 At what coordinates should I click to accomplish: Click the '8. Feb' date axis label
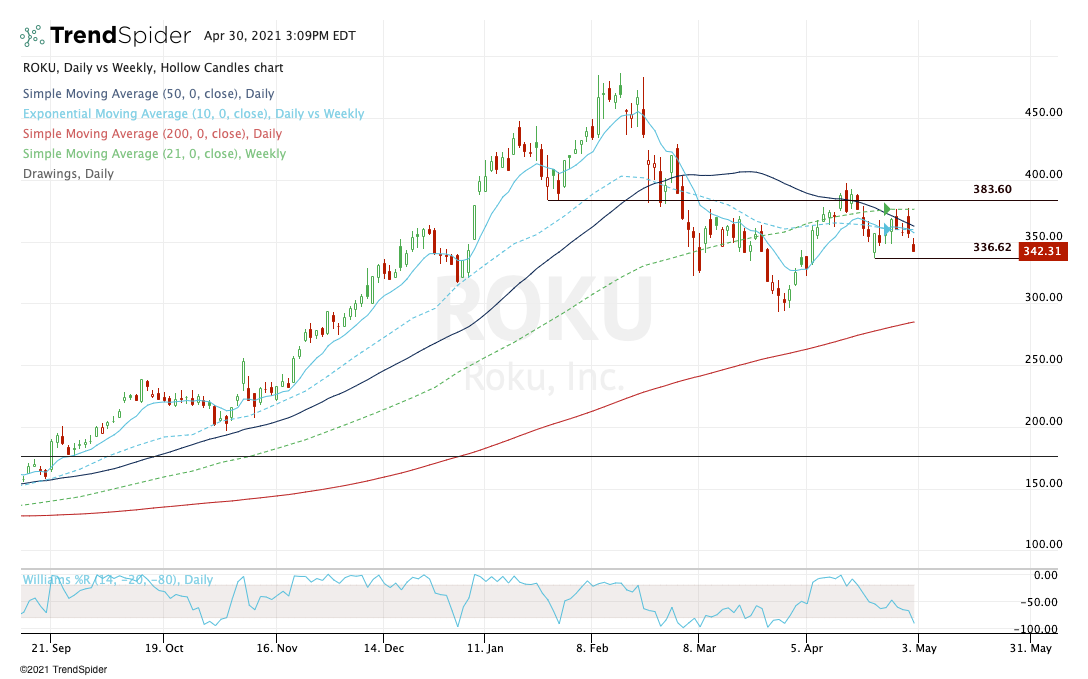(x=591, y=648)
